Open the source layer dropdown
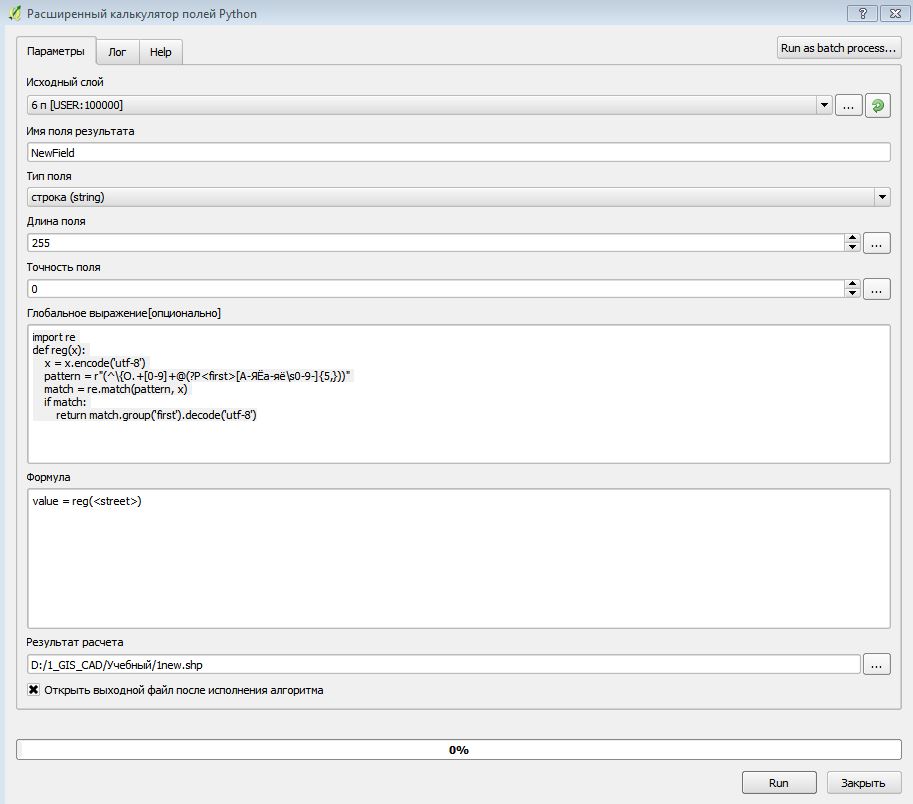The height and width of the screenshot is (804, 913). 824,105
